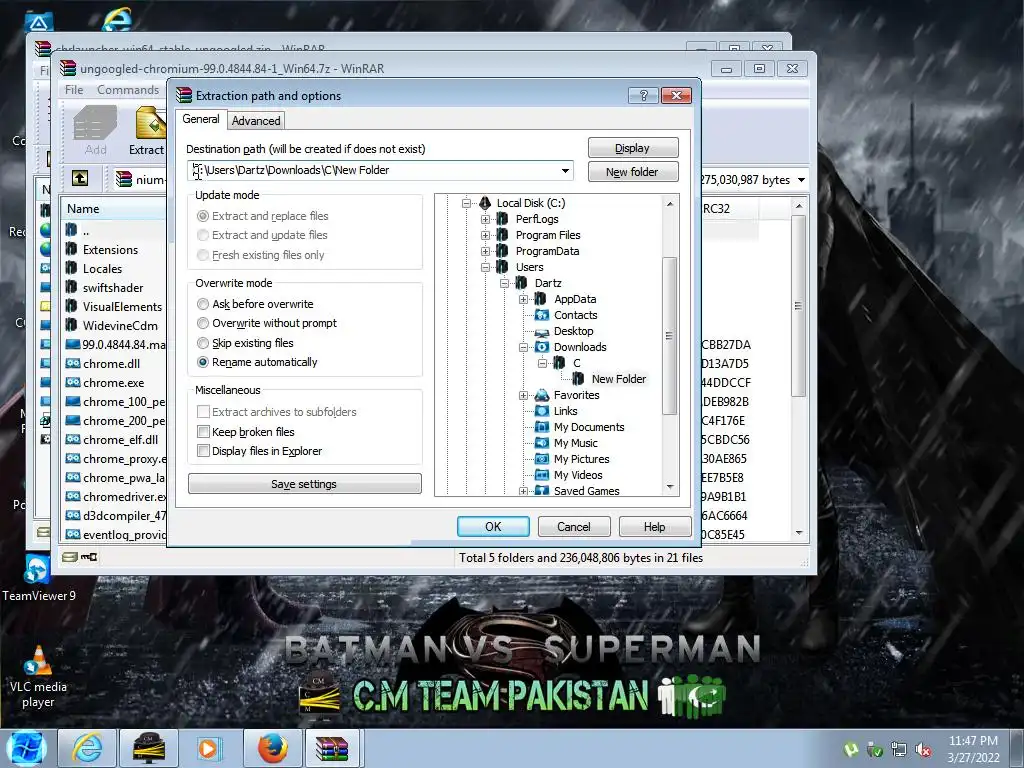Expand the ProgramData tree node
1024x768 pixels.
[x=485, y=251]
